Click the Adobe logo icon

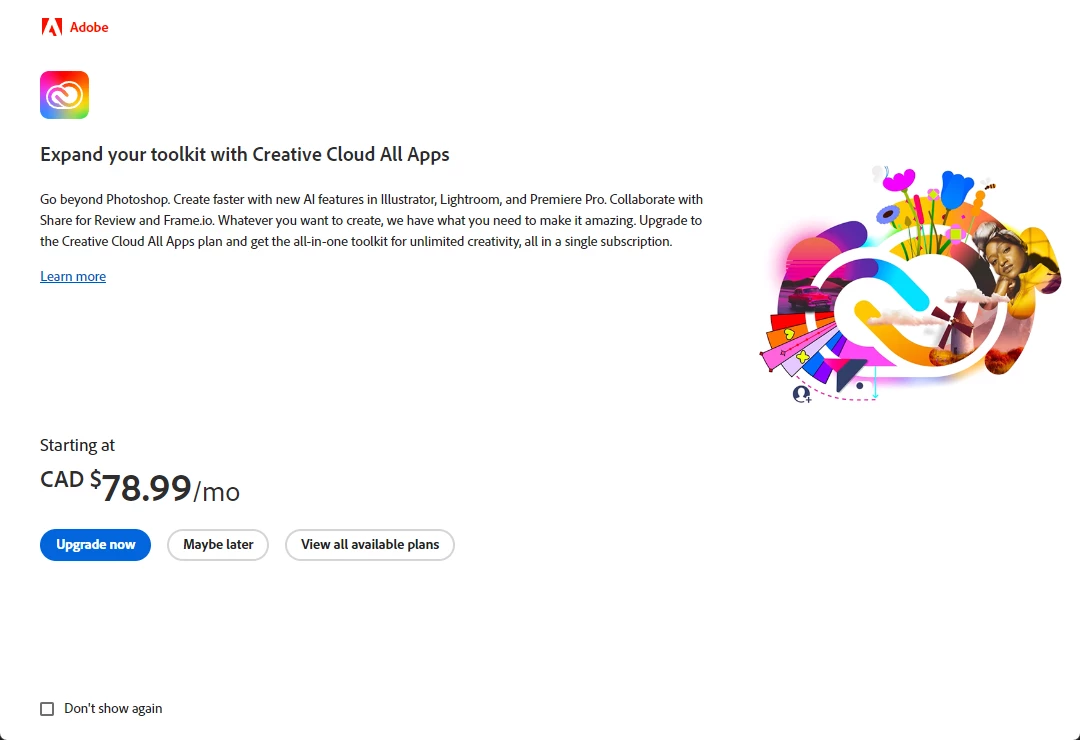pyautogui.click(x=52, y=27)
